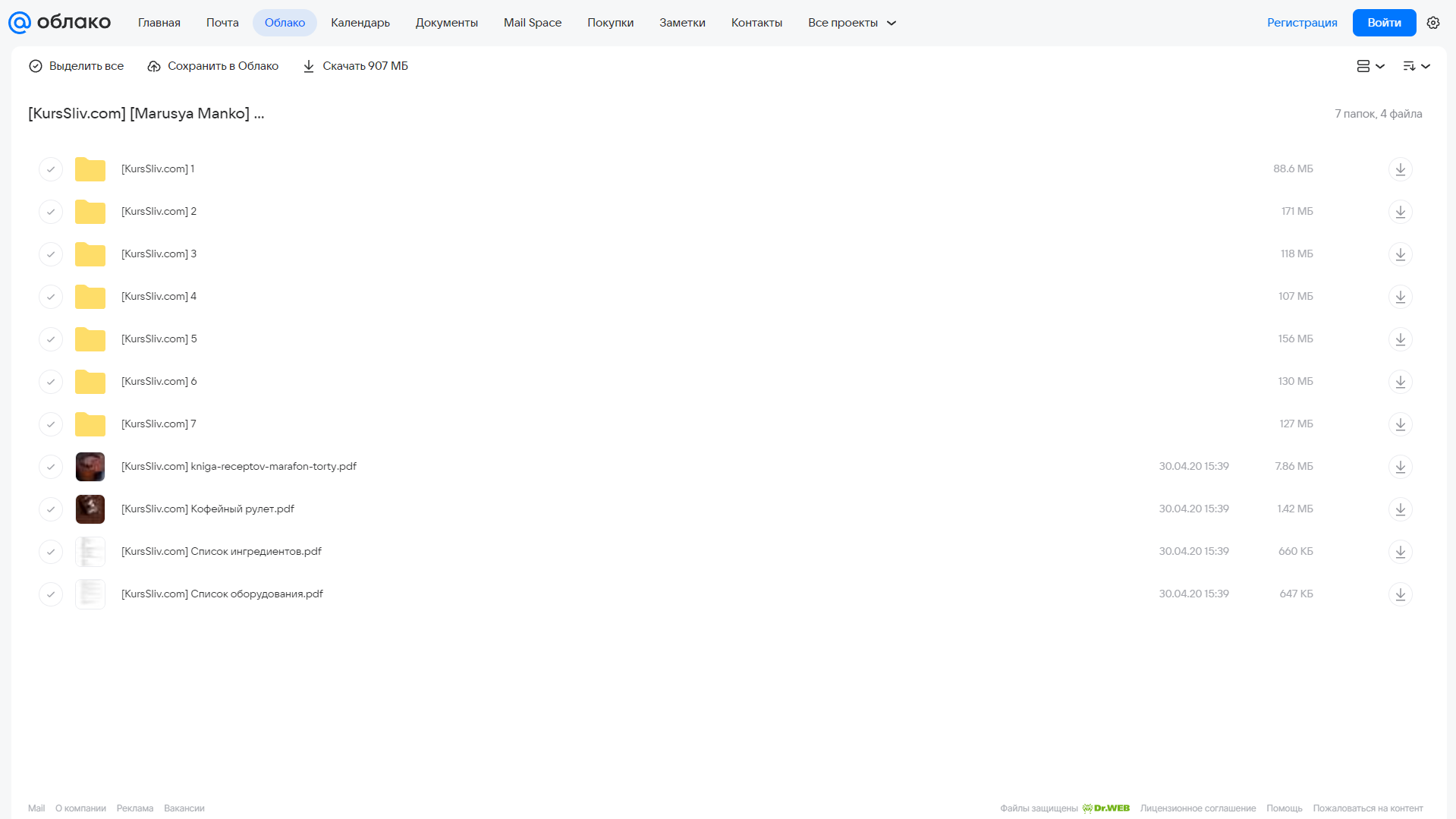The width and height of the screenshot is (1456, 819).
Task: Open the view mode dropdown in the toolbar
Action: click(1370, 66)
